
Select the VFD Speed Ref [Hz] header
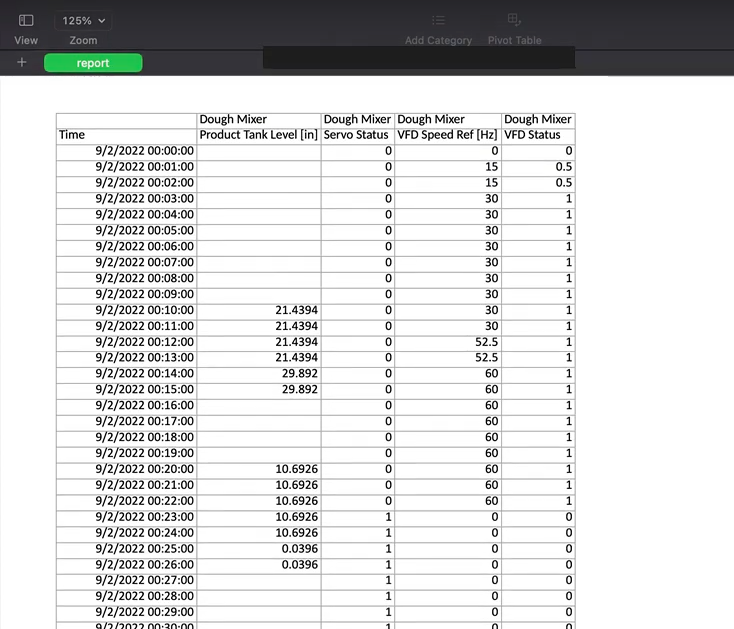coord(448,135)
